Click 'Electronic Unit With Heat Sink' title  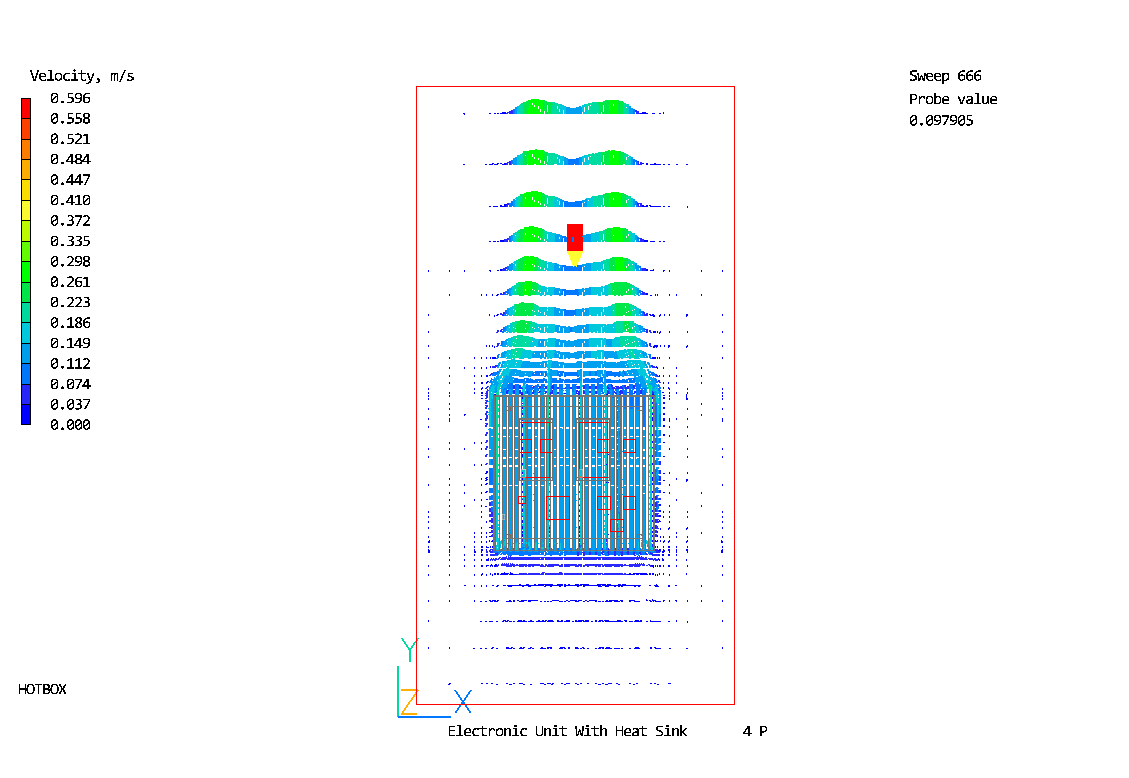click(x=567, y=731)
